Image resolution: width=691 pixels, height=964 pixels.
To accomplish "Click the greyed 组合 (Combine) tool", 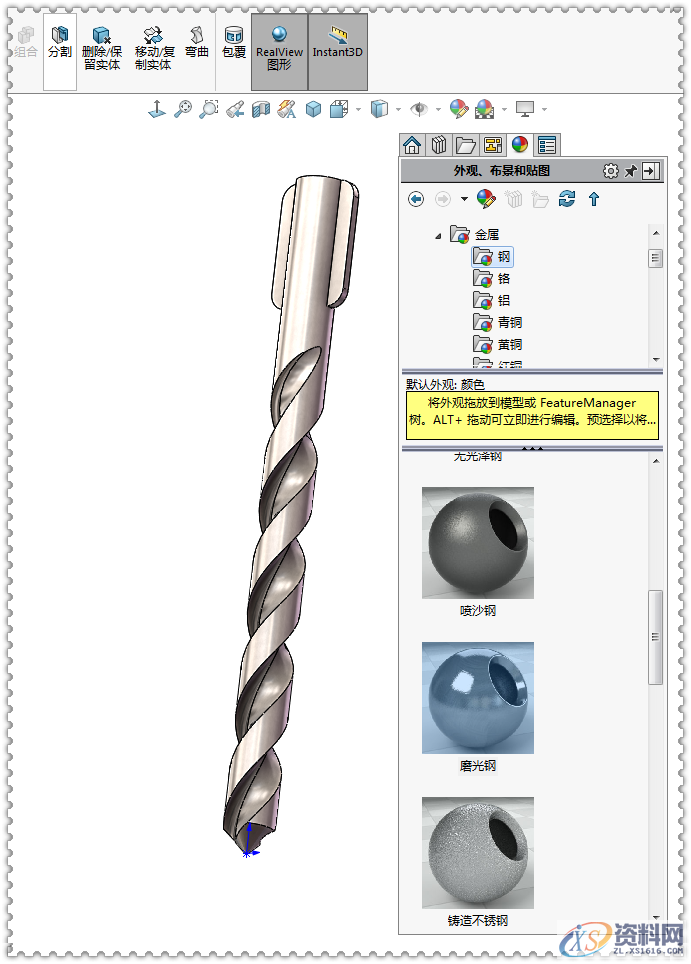I will [x=26, y=43].
